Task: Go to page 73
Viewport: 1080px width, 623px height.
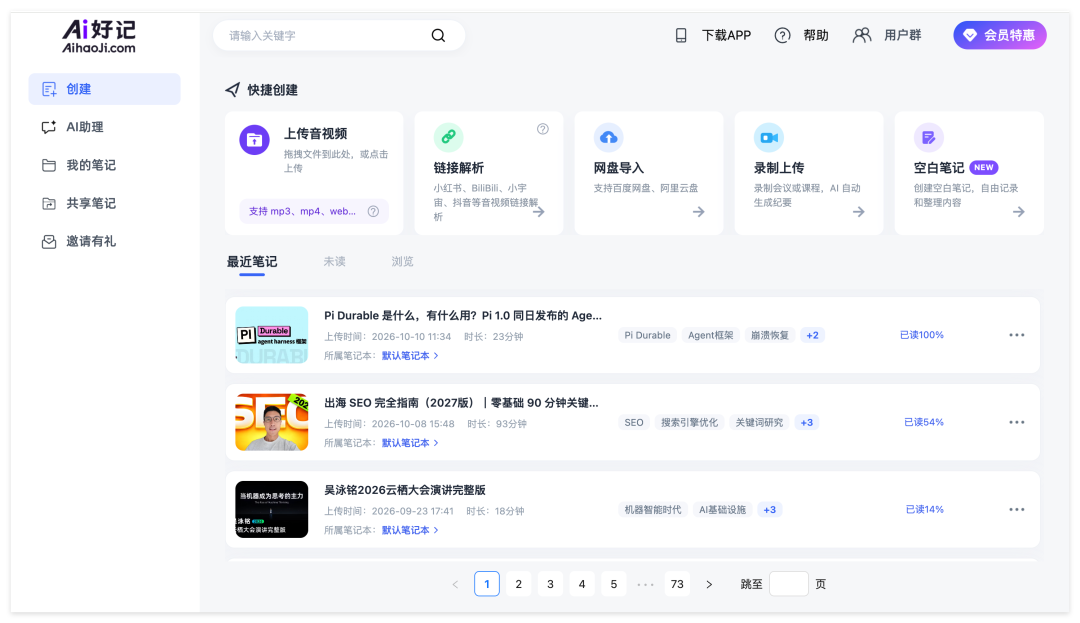Action: [x=677, y=584]
